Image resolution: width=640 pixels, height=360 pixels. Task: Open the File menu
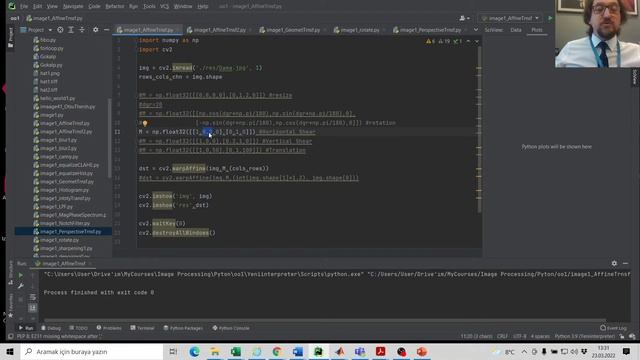[24, 6]
